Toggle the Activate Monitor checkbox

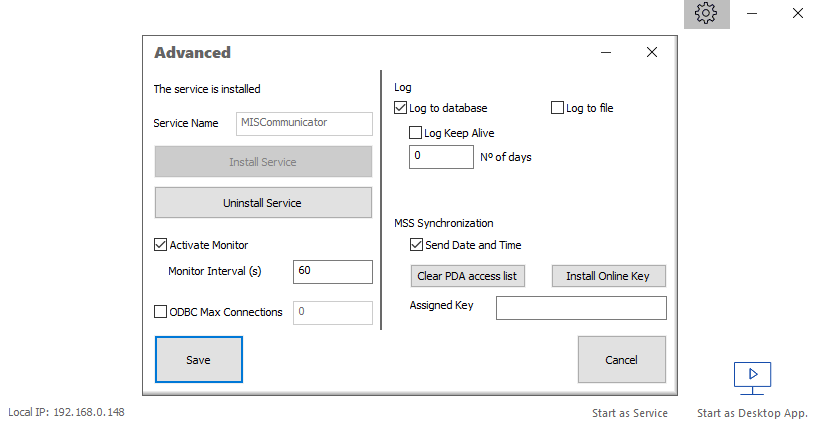pyautogui.click(x=161, y=244)
